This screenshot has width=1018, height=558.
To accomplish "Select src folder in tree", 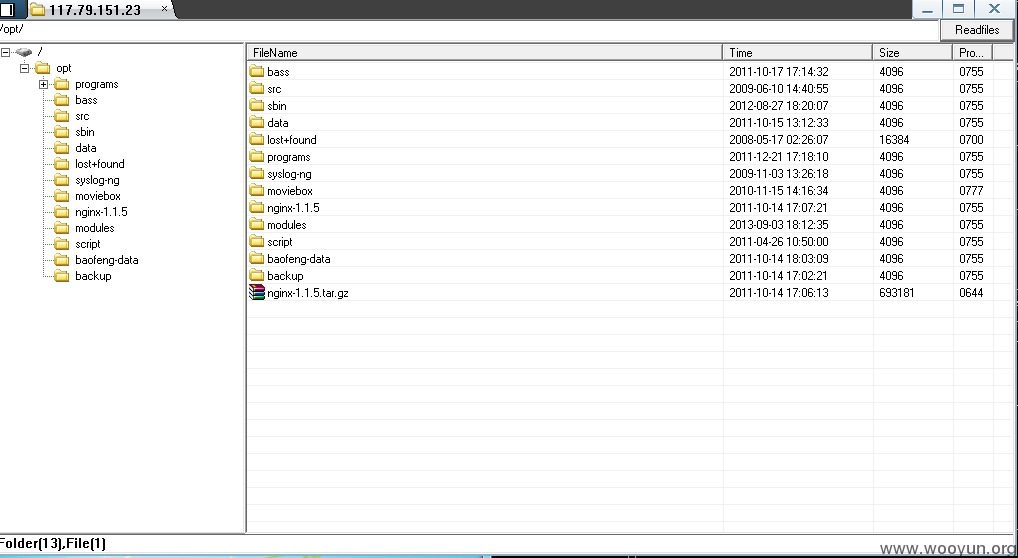I will 82,116.
